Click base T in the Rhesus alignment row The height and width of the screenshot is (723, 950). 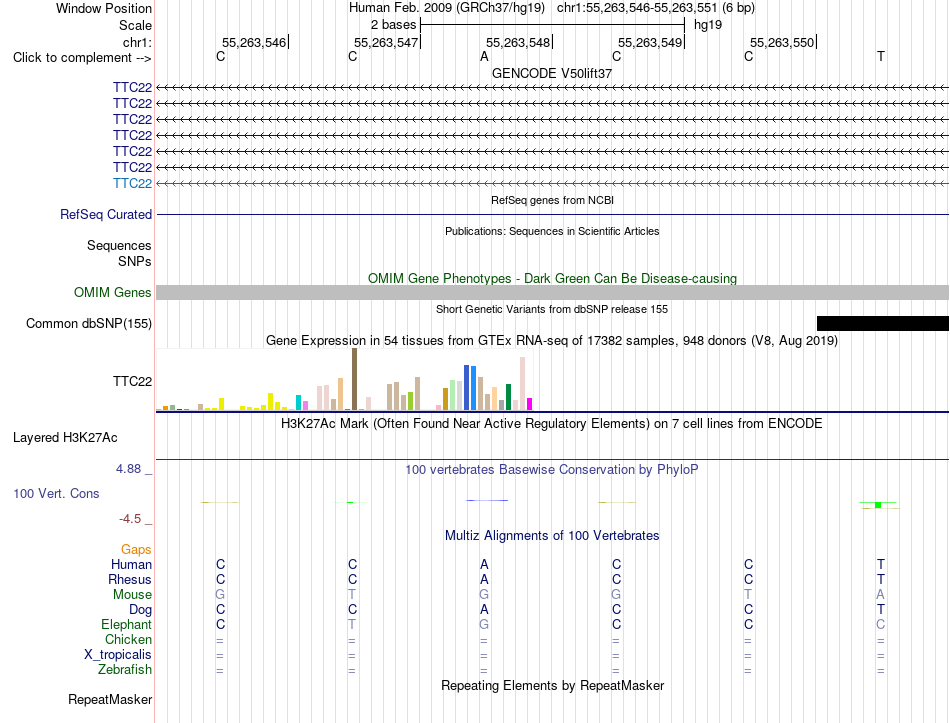880,579
